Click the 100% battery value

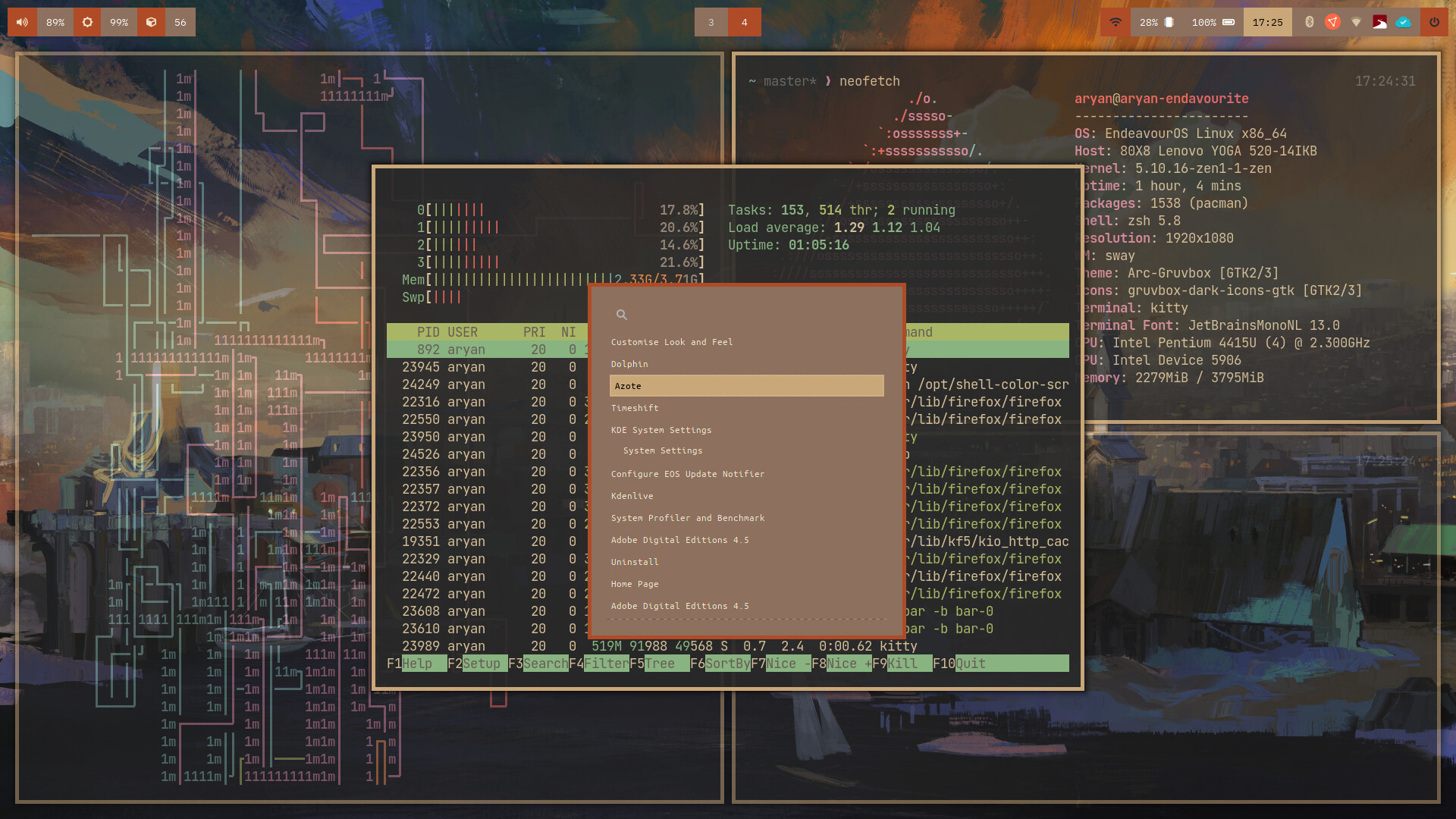coord(1203,22)
